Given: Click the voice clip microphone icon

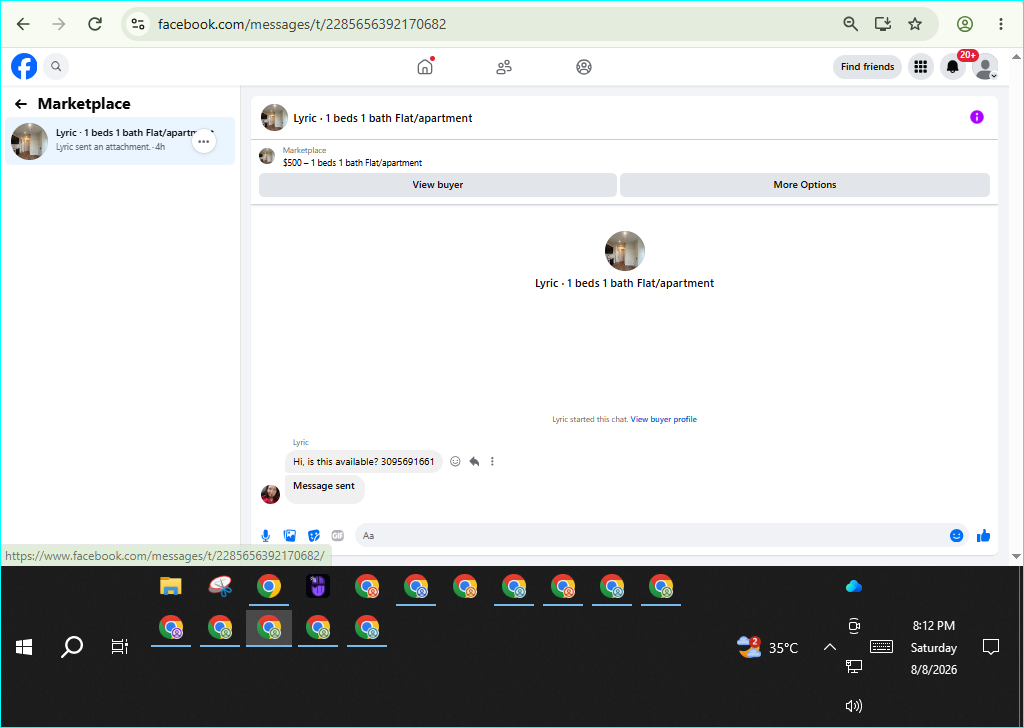Looking at the screenshot, I should click(x=266, y=536).
